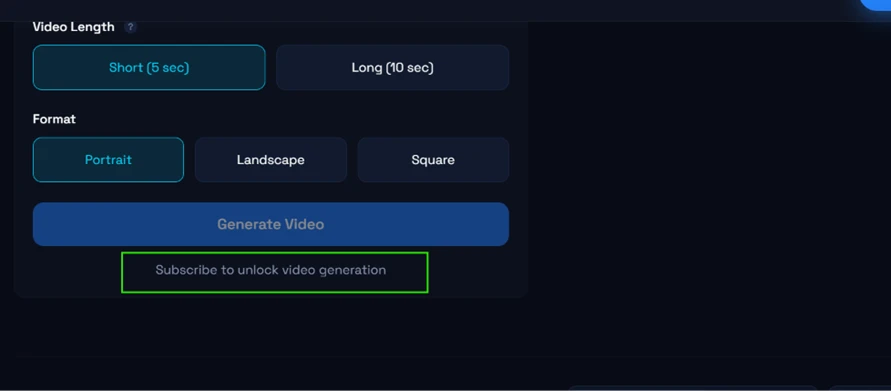This screenshot has width=891, height=391.
Task: Pick the Square video format
Action: 433,160
